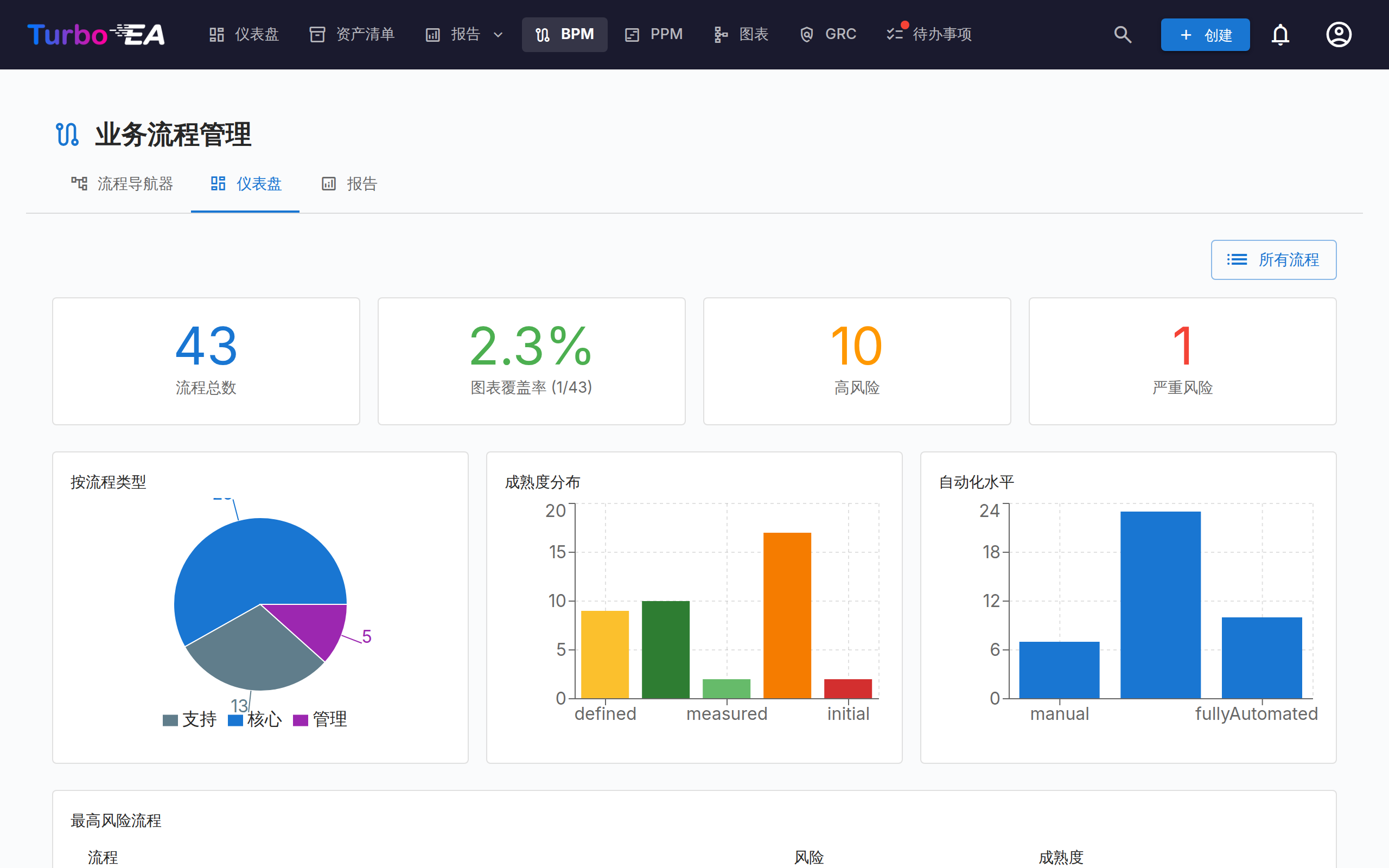Viewport: 1389px width, 868px height.
Task: Open PPM in top navigation
Action: [654, 34]
